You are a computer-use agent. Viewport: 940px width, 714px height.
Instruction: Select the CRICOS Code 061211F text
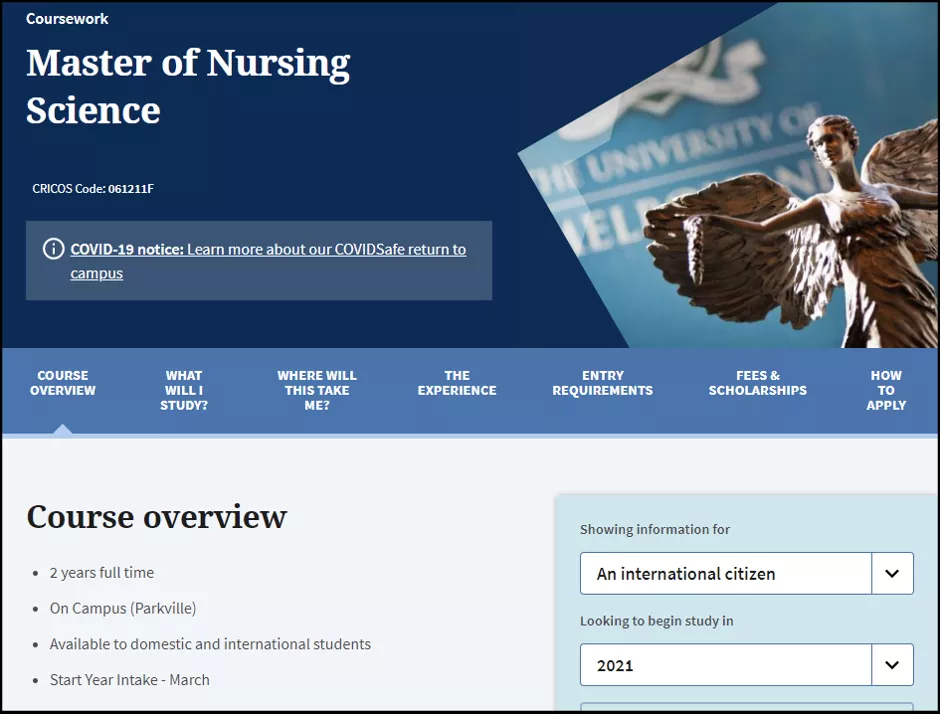[93, 189]
